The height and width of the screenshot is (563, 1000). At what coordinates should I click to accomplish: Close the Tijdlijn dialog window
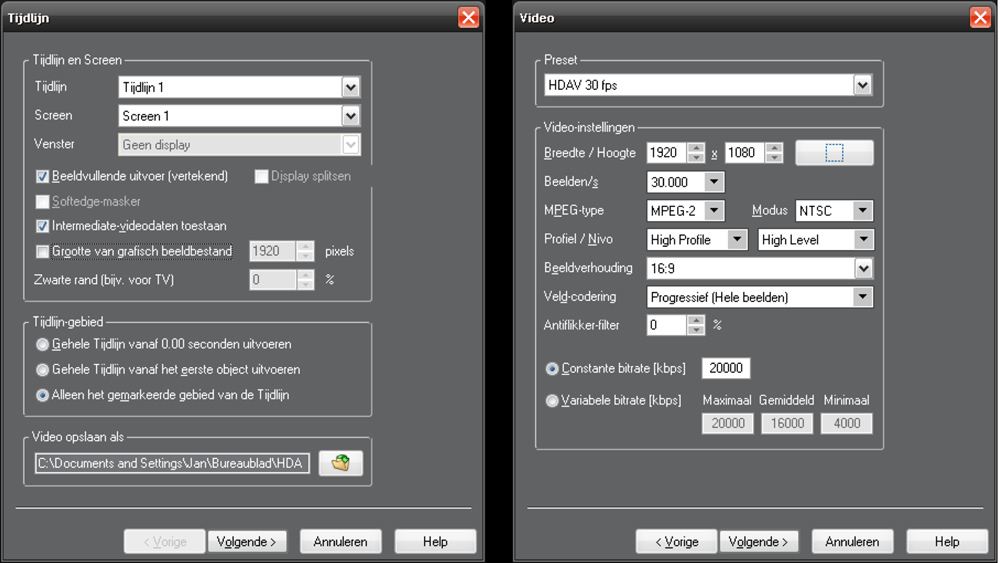click(468, 17)
